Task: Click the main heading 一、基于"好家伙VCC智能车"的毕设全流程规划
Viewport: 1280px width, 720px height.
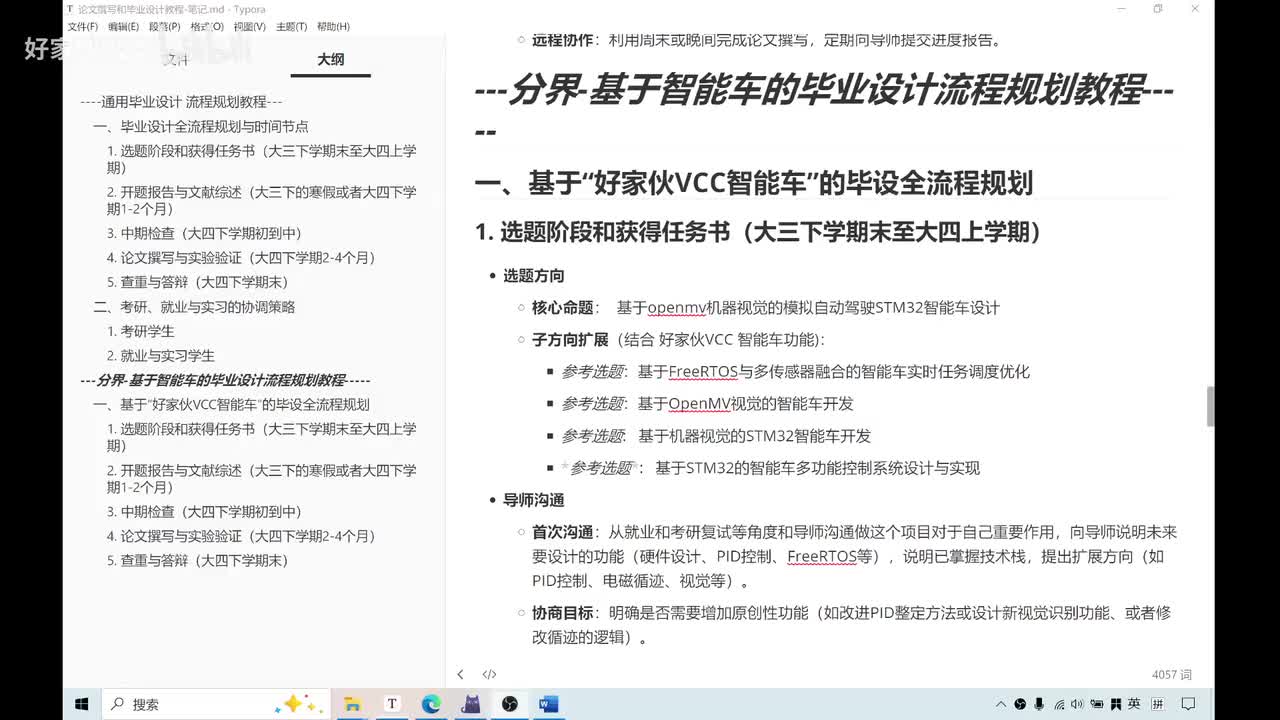Action: [x=753, y=183]
